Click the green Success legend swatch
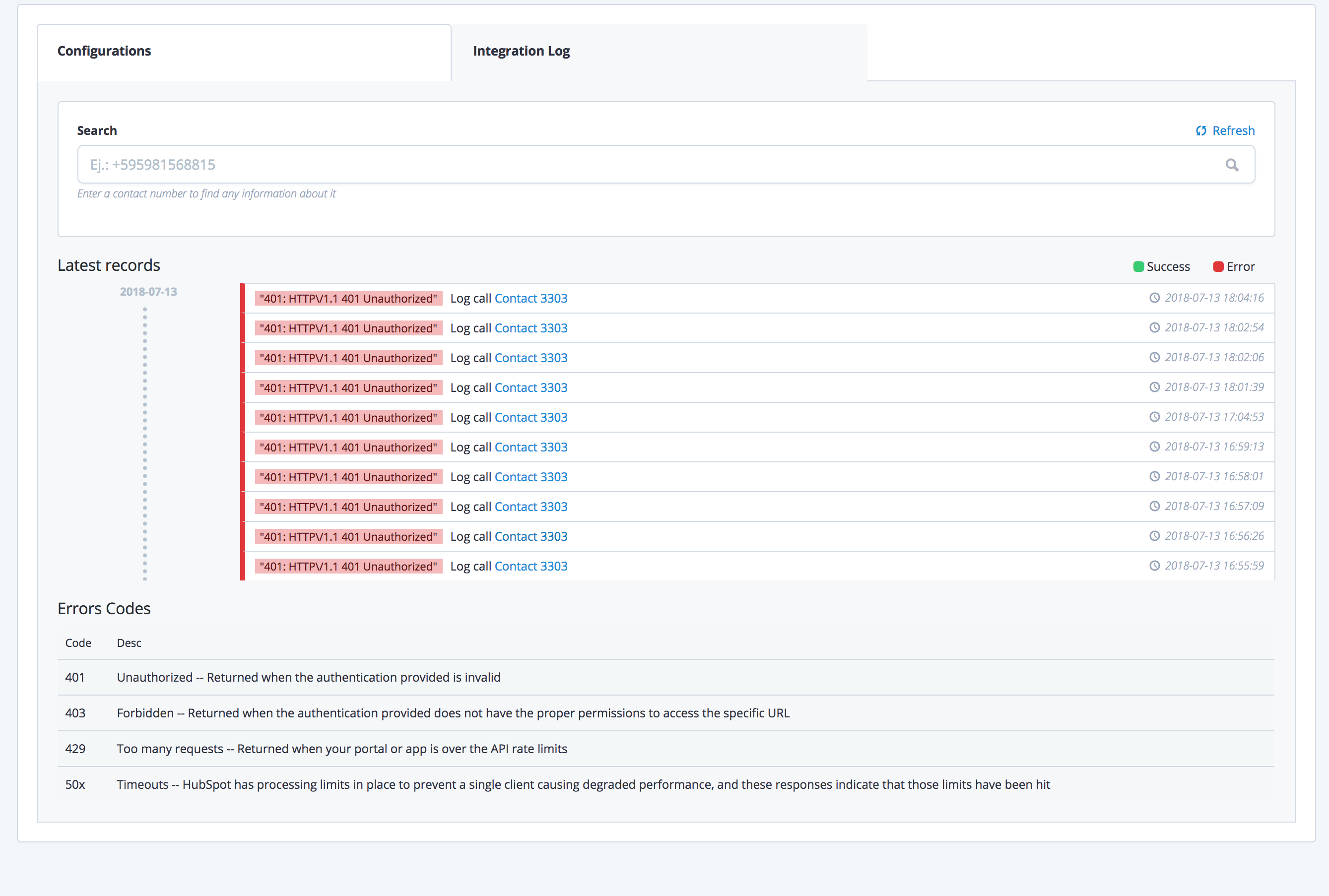The height and width of the screenshot is (896, 1329). [x=1138, y=266]
